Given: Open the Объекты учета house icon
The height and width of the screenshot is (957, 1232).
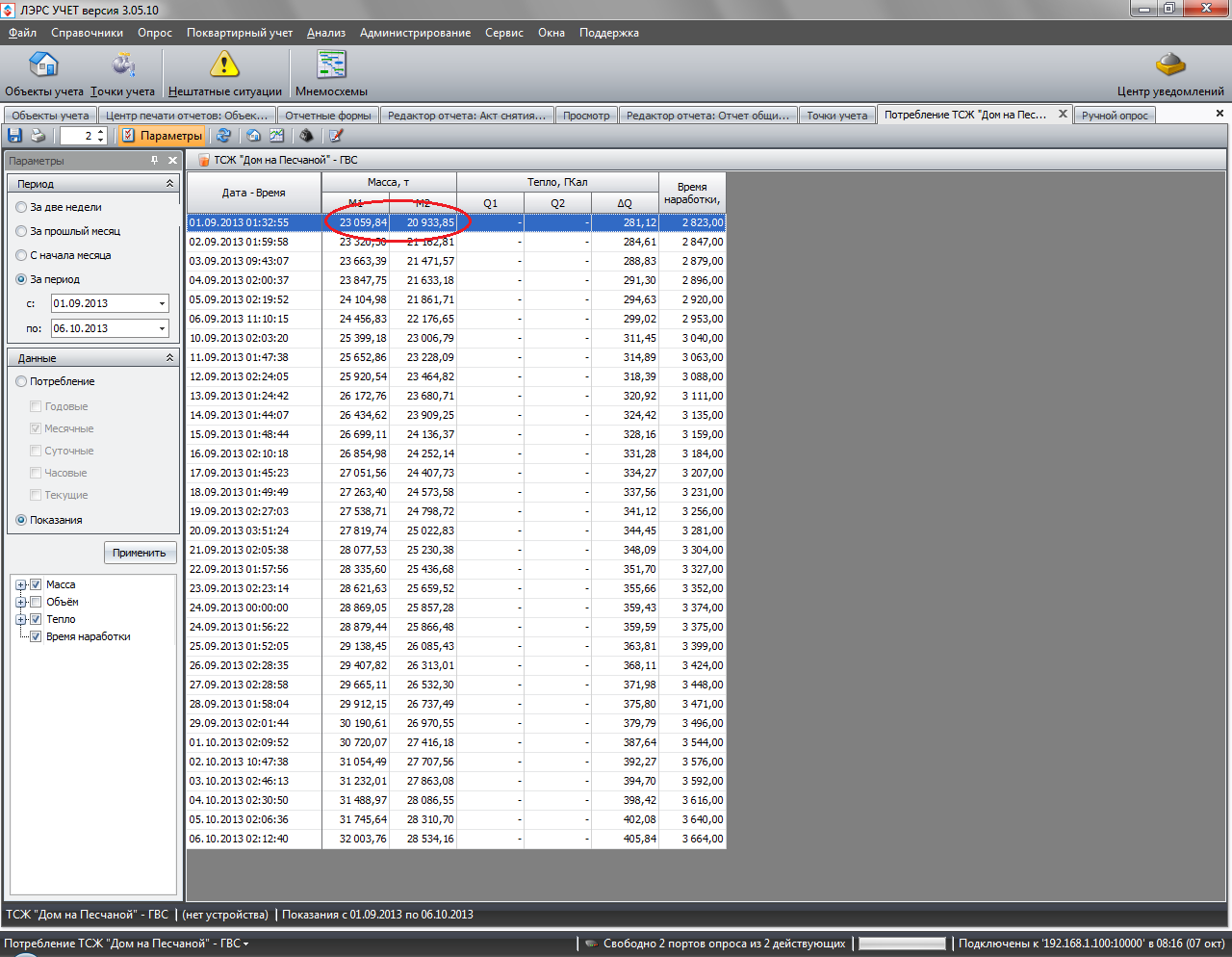Looking at the screenshot, I should [43, 65].
